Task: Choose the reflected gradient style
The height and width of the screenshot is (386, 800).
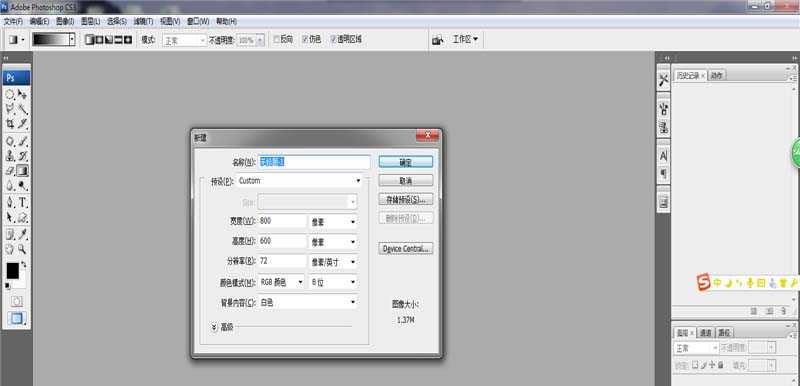Action: [118, 40]
